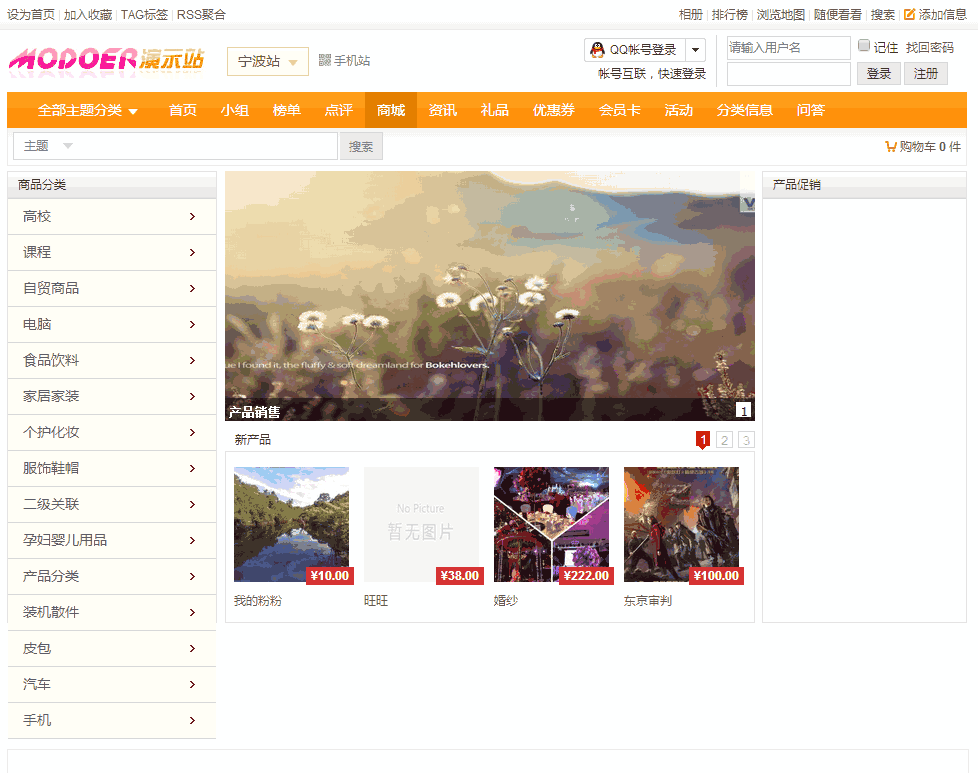Viewport: 978px width, 773px height.
Task: Click the mobile site QR code icon
Action: tap(324, 61)
